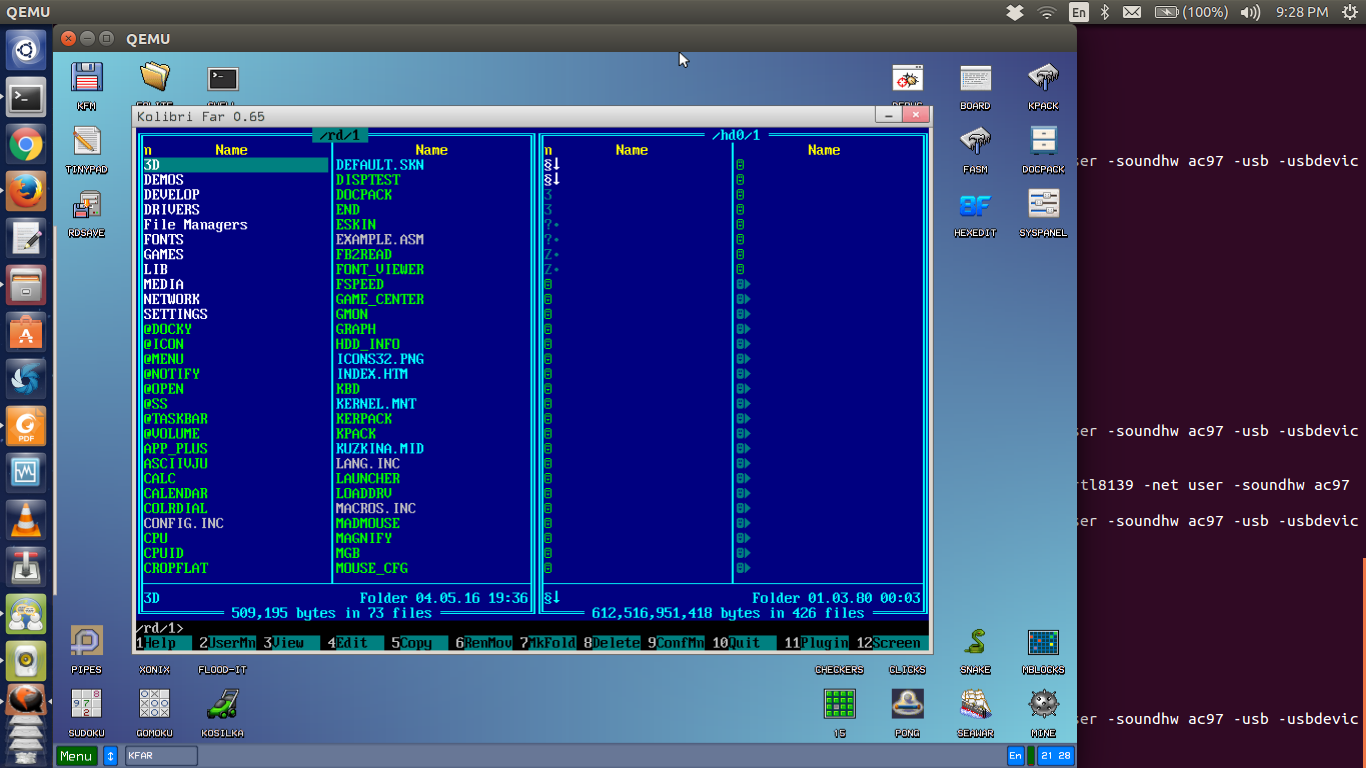
Task: Launch the 15 puzzle game icon
Action: (x=839, y=704)
